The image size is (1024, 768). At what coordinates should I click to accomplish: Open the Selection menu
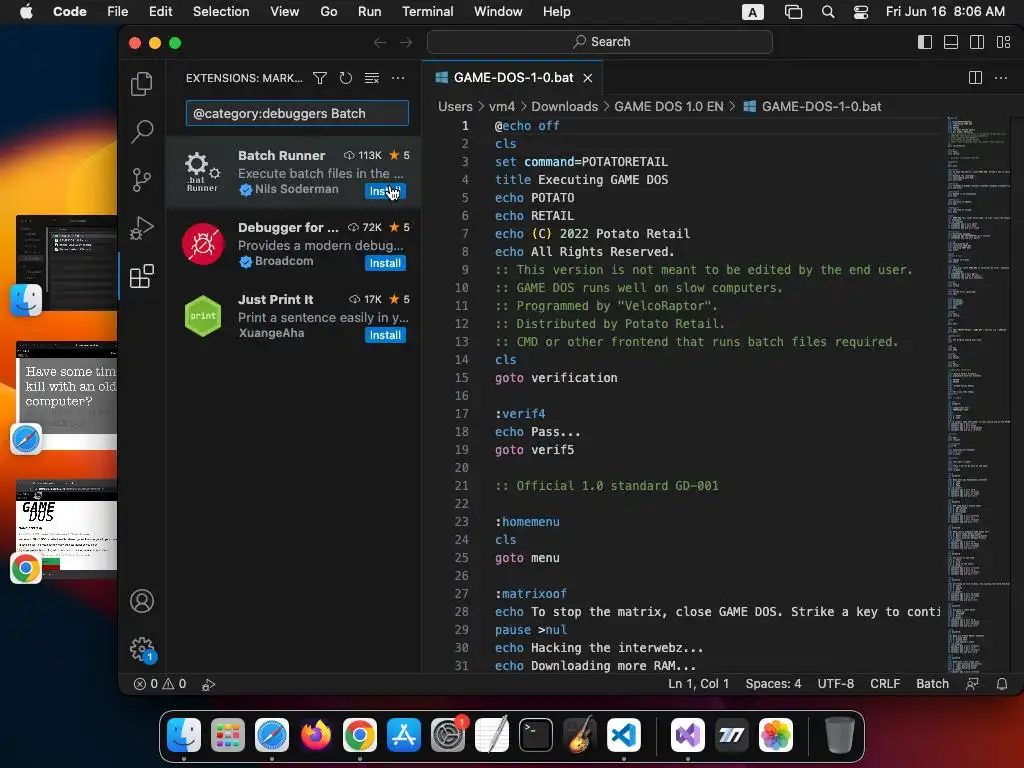tap(221, 12)
